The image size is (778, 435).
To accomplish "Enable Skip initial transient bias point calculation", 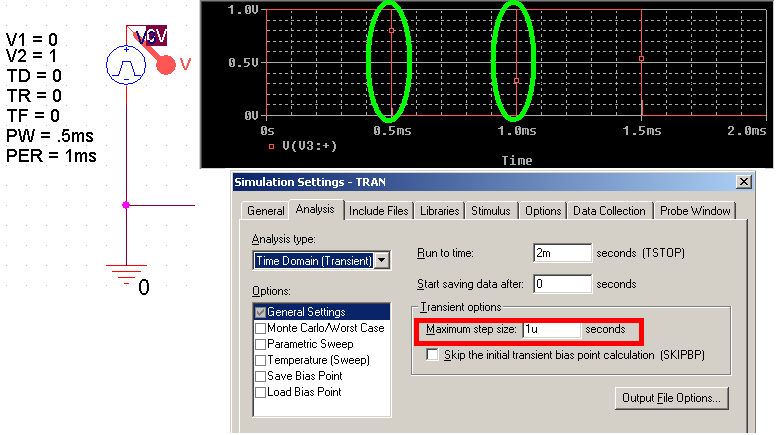I will point(433,355).
